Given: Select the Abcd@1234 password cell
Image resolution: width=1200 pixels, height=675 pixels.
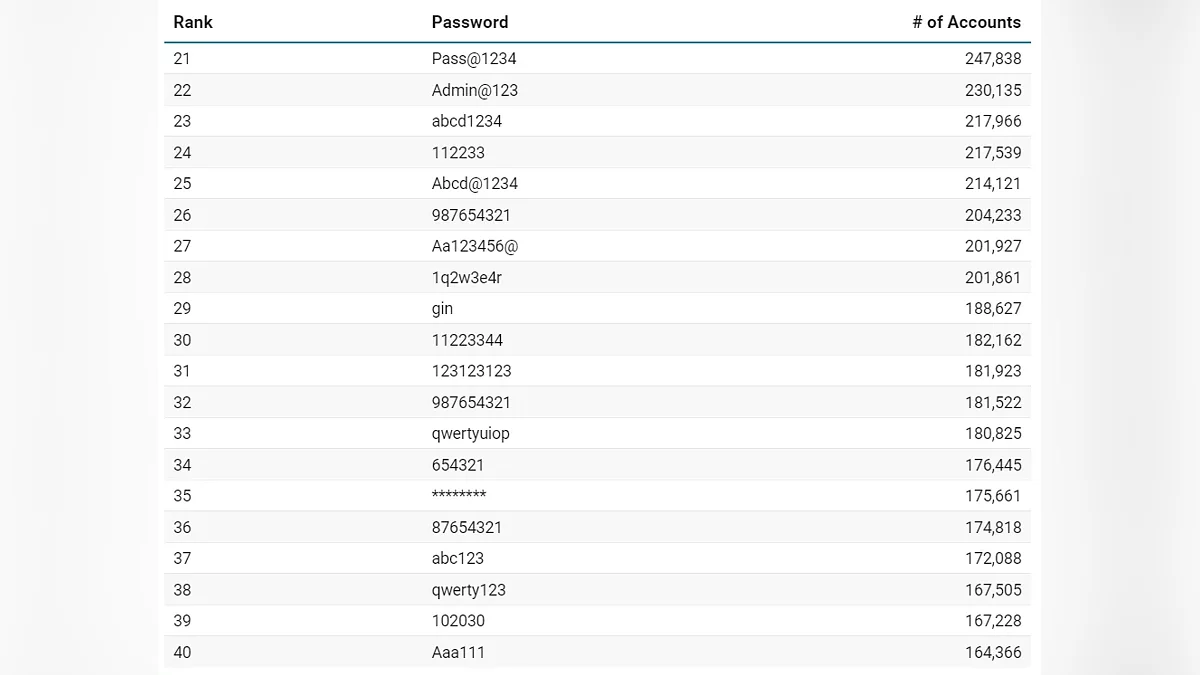Looking at the screenshot, I should click(x=475, y=184).
